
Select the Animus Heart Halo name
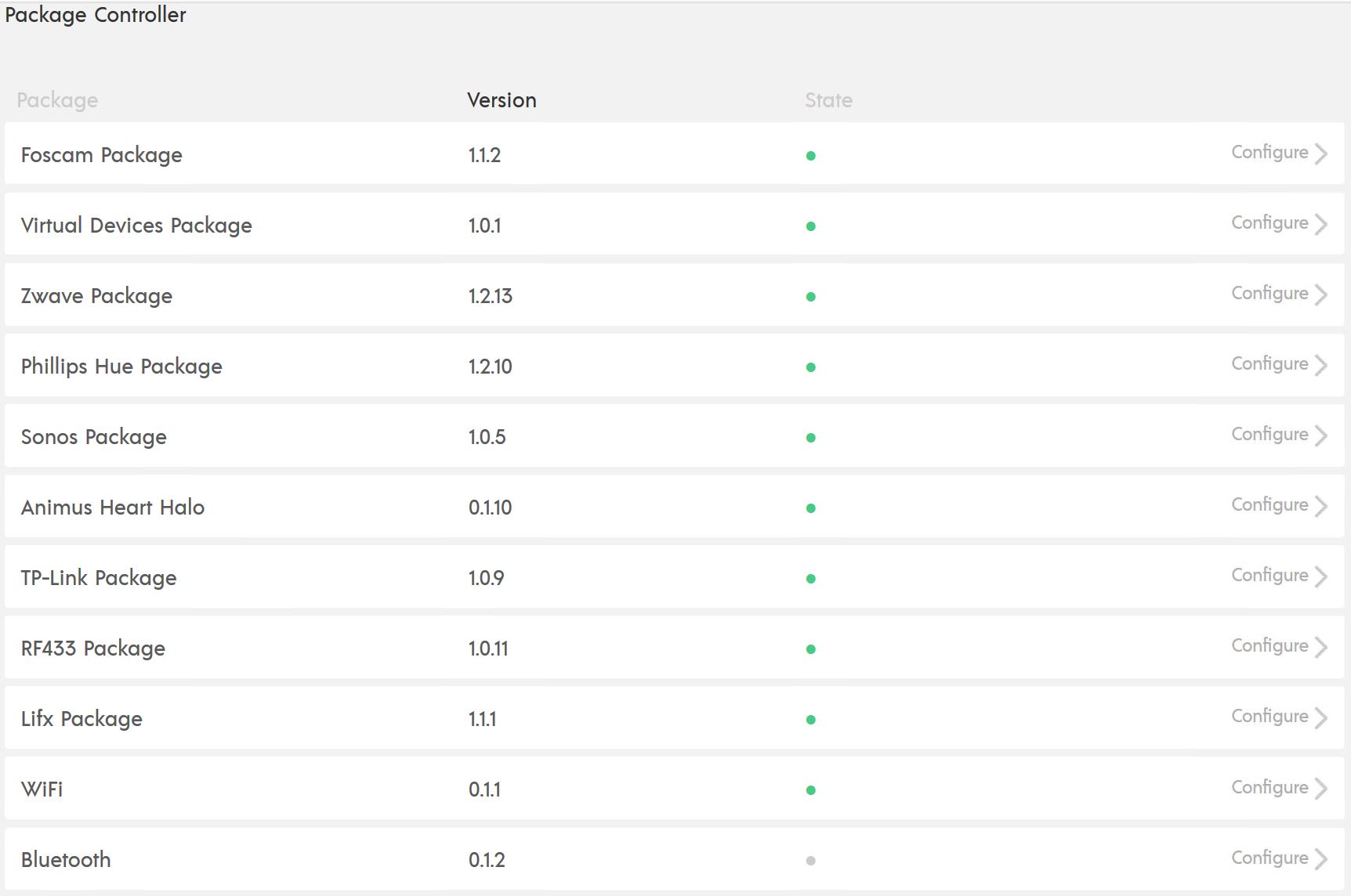112,508
